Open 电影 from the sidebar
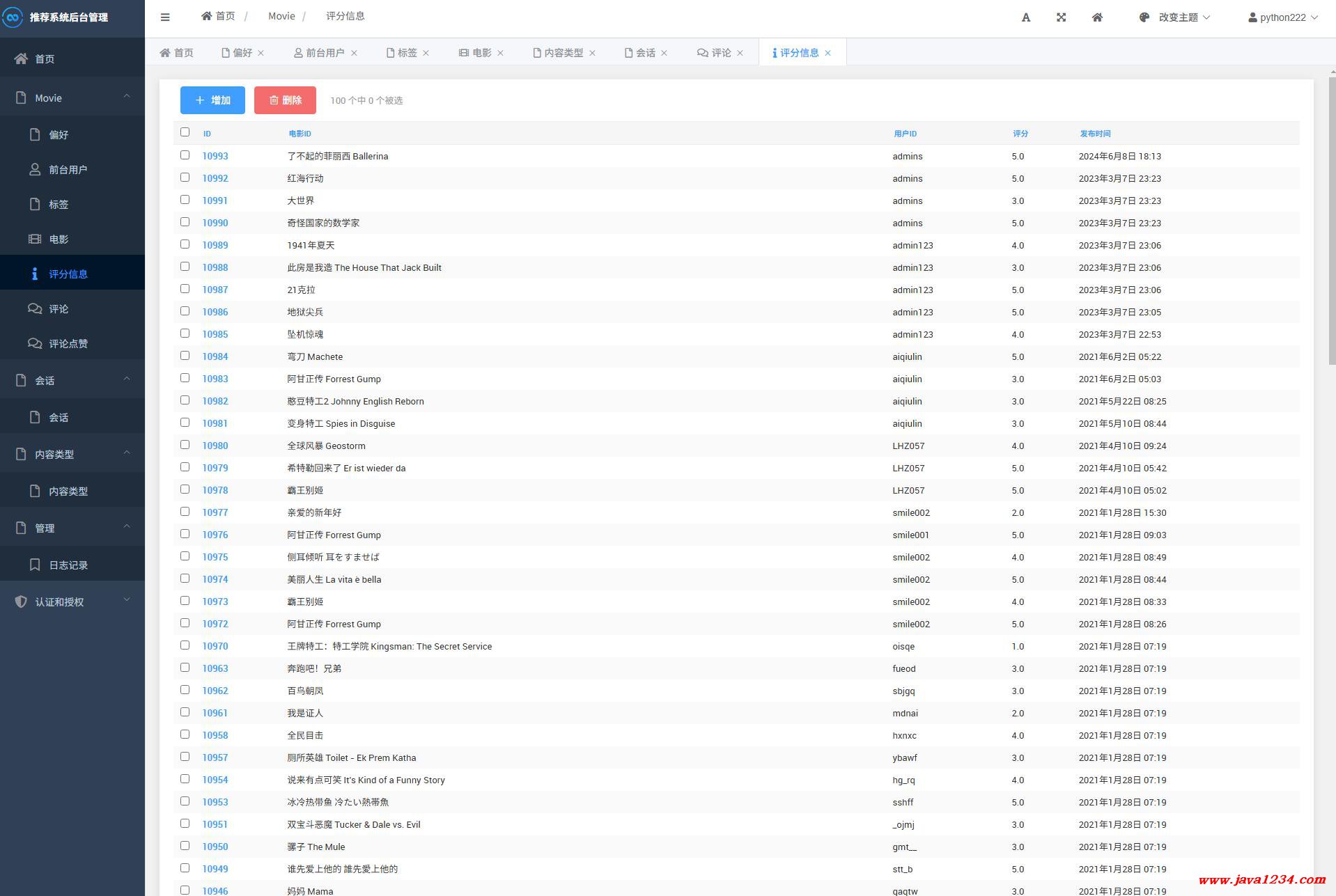Viewport: 1336px width, 896px height. click(x=59, y=239)
